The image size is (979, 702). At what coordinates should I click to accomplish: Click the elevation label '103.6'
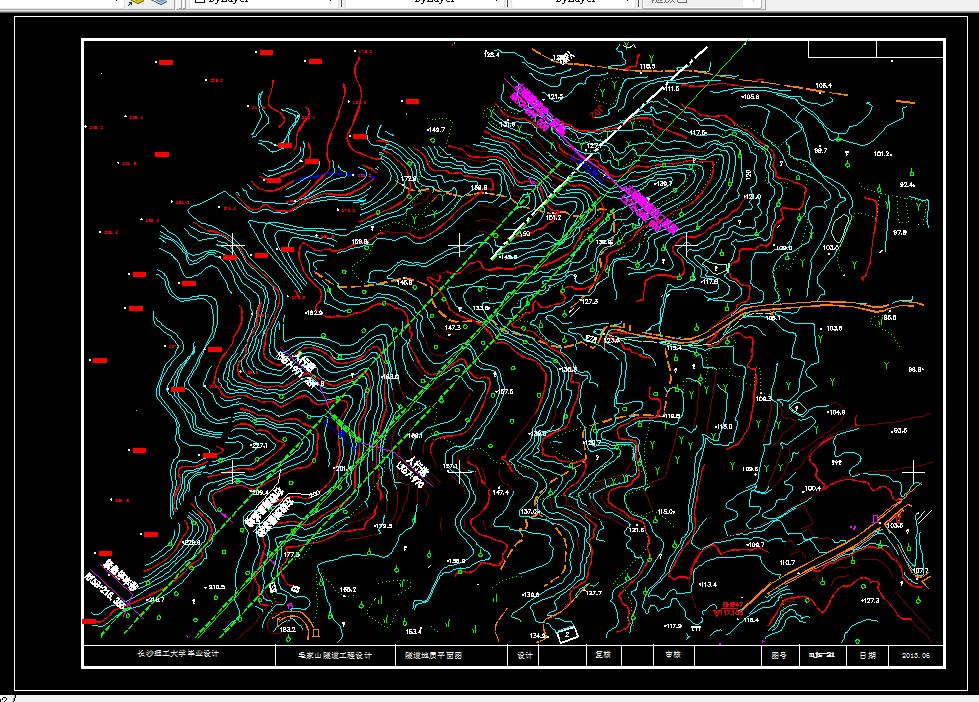[x=834, y=328]
